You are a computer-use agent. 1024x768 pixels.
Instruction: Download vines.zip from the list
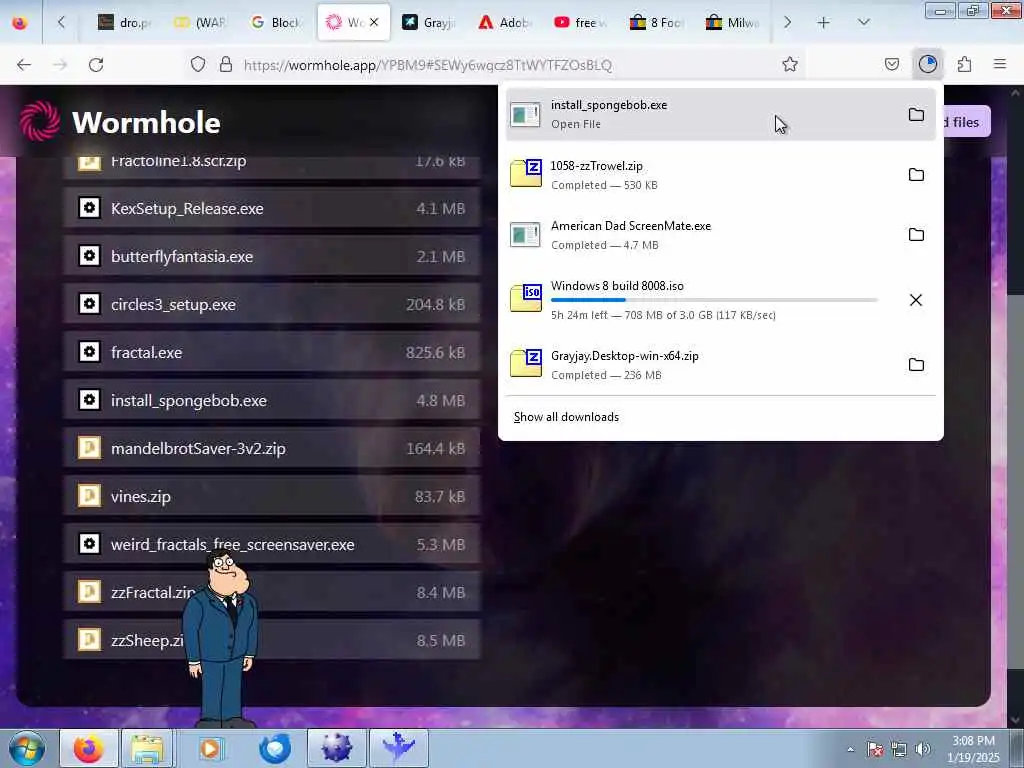pyautogui.click(x=272, y=496)
